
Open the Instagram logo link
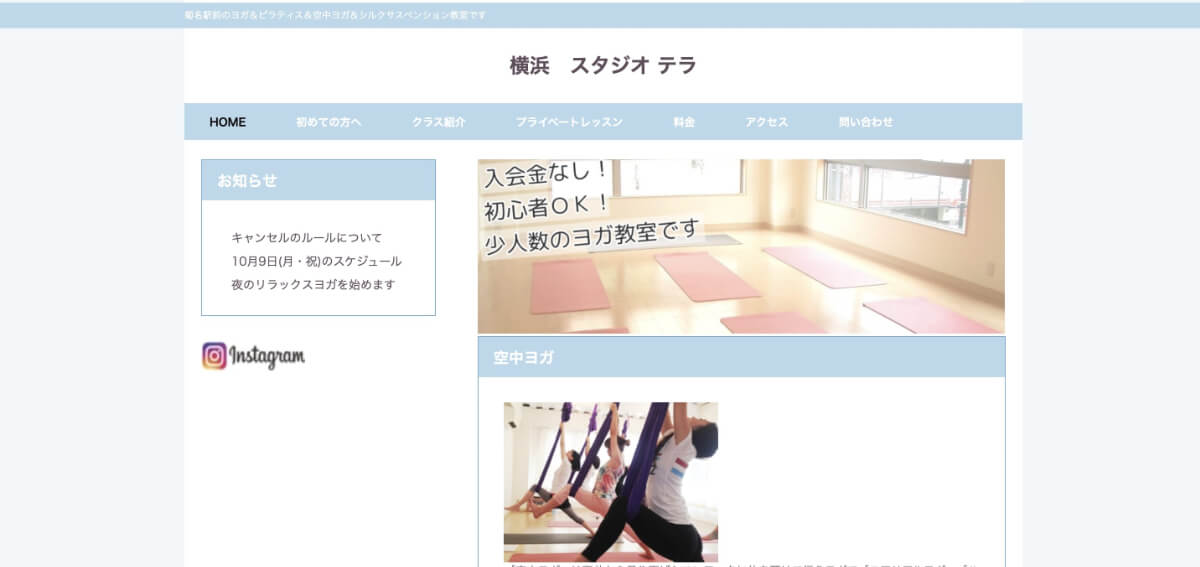pyautogui.click(x=253, y=356)
